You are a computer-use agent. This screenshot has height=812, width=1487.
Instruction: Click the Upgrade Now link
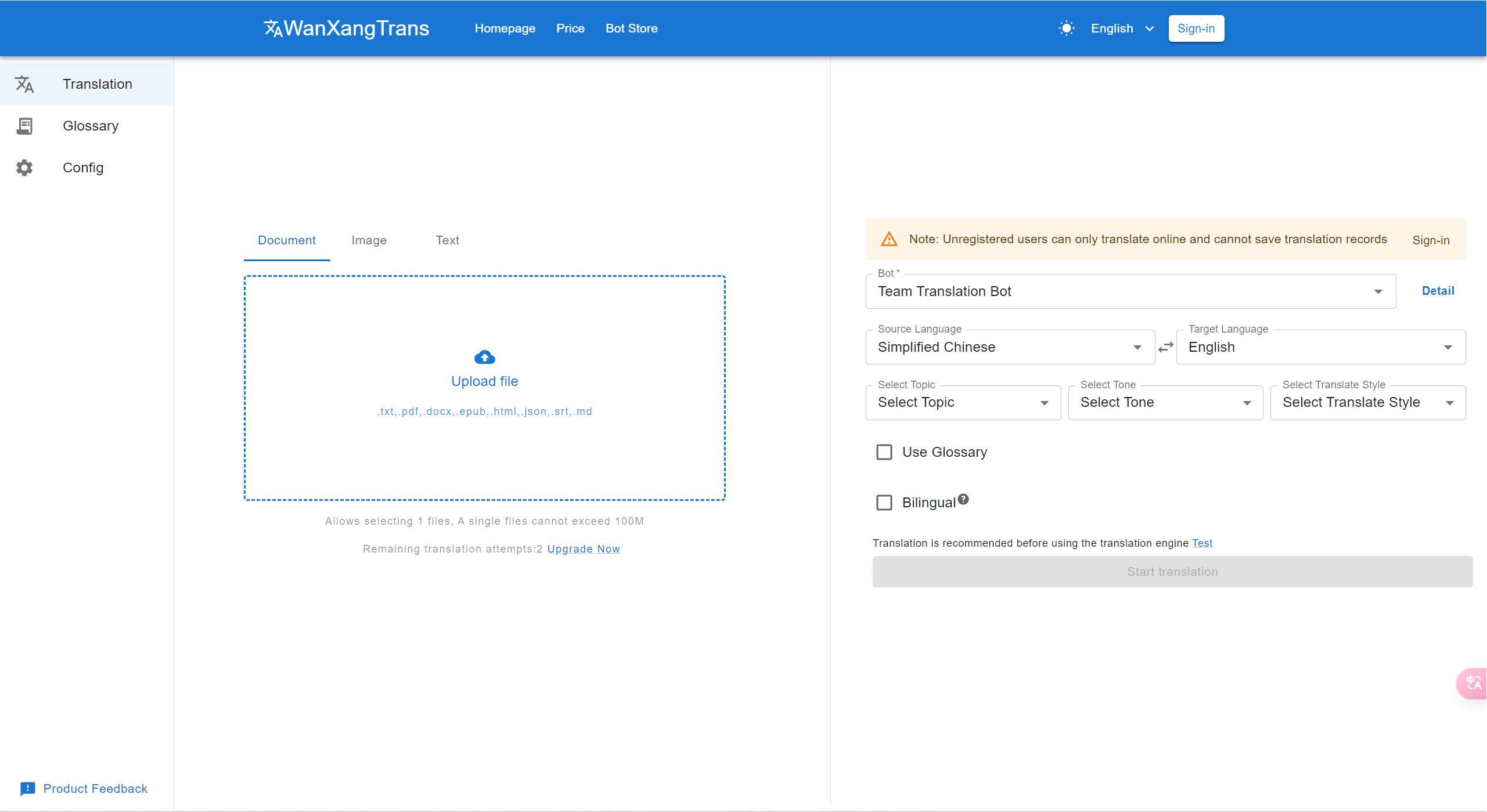[x=583, y=549]
